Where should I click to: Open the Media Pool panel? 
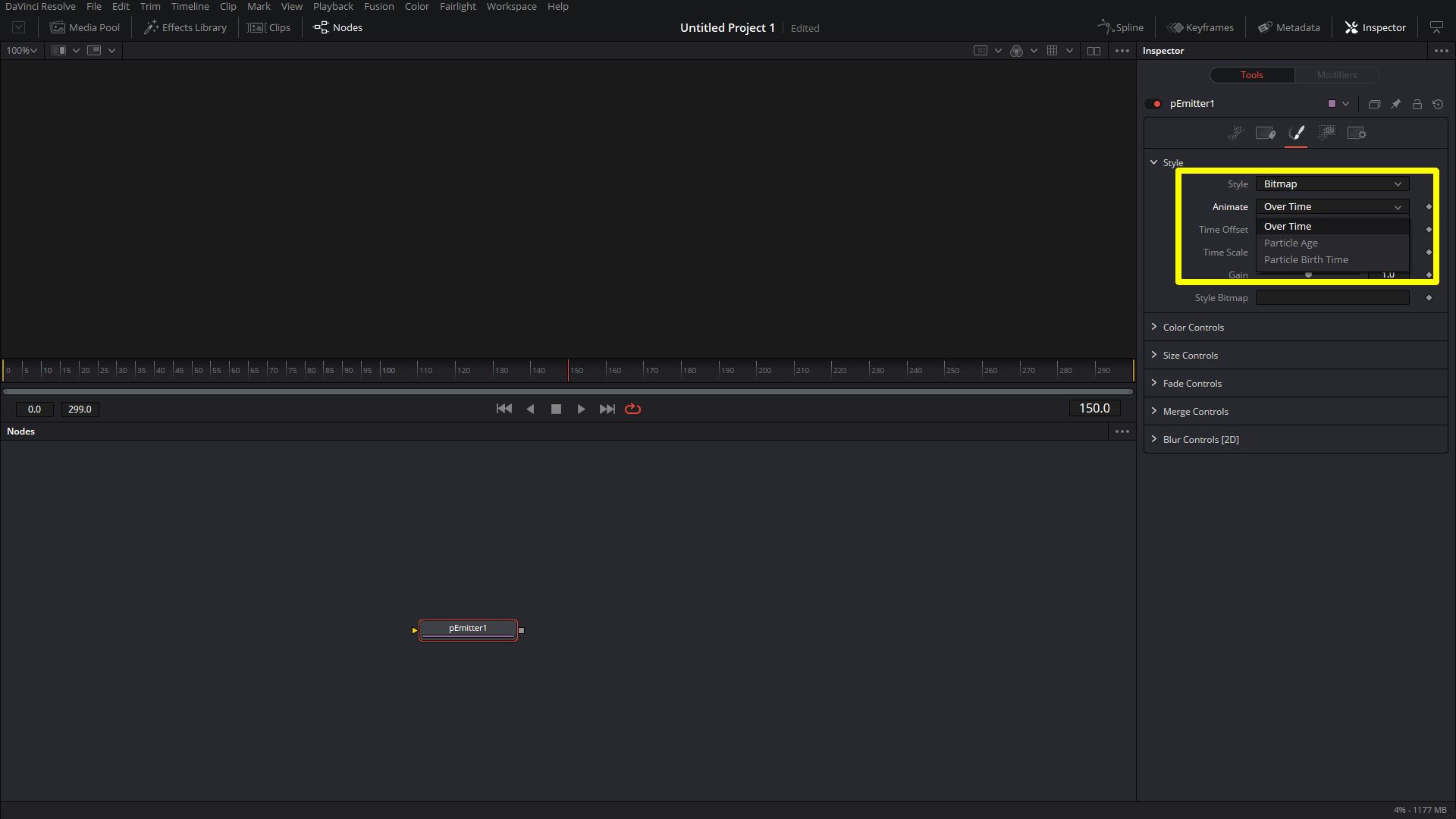tap(85, 27)
